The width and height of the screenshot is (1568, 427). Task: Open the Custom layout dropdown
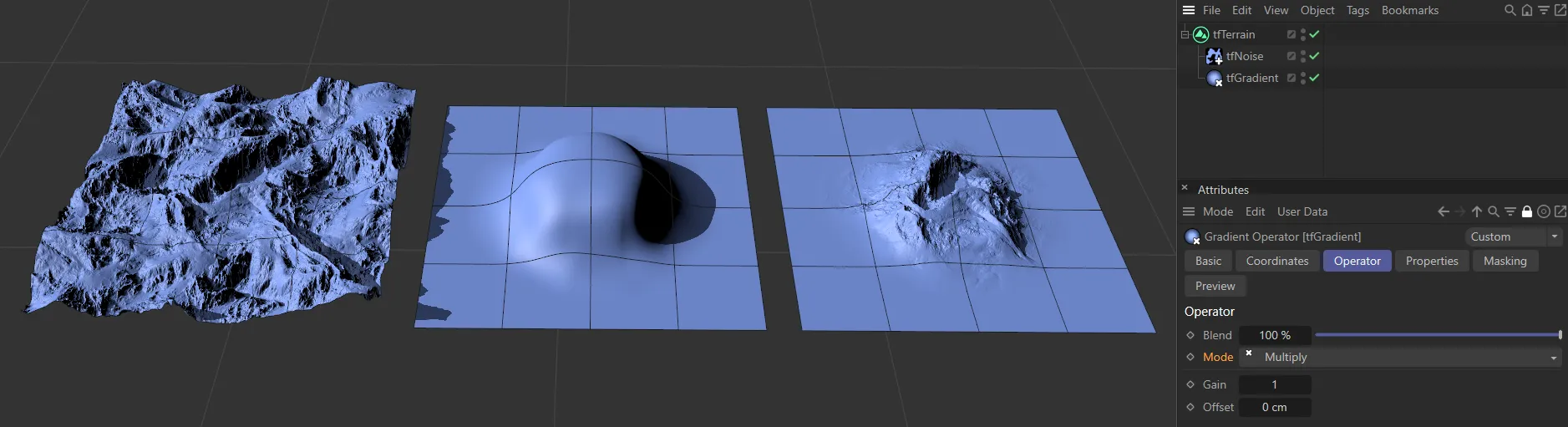click(x=1512, y=236)
